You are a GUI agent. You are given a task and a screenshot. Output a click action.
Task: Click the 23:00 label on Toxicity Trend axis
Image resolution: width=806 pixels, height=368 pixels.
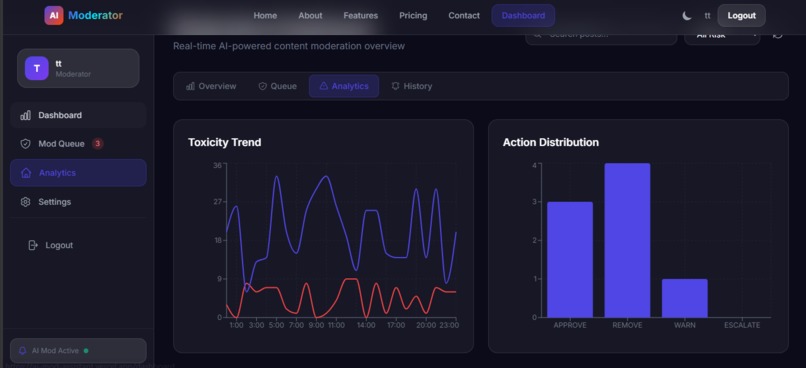pyautogui.click(x=449, y=325)
